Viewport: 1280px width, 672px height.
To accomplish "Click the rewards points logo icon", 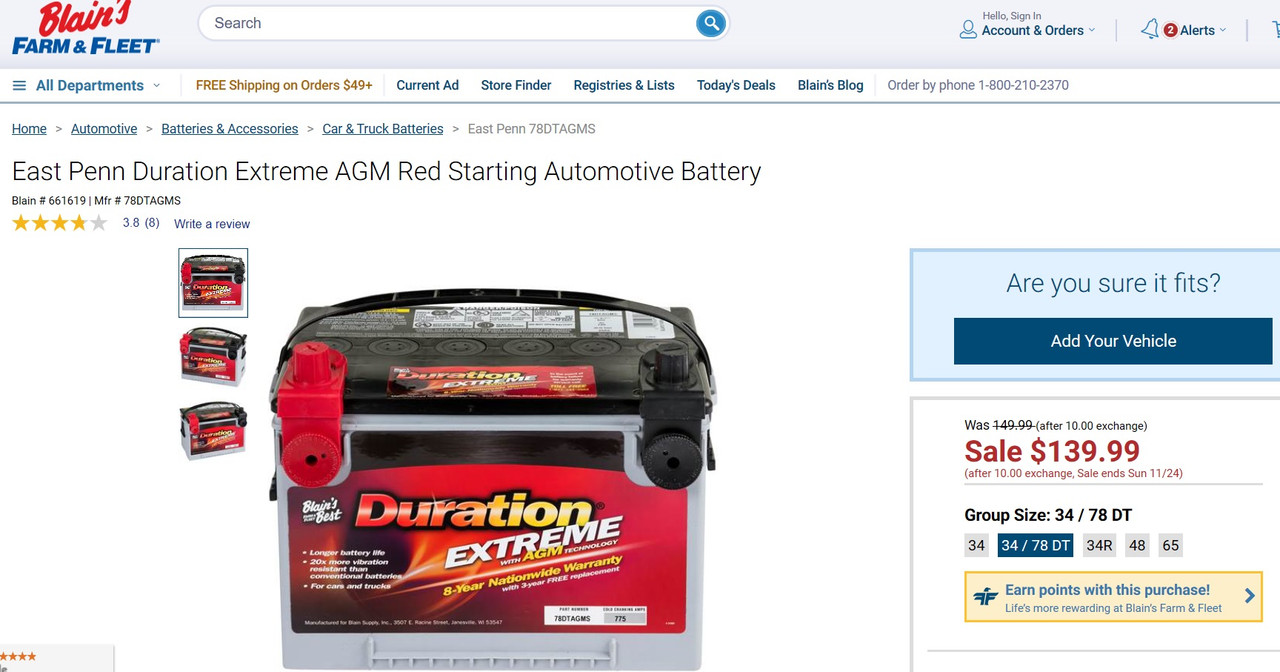I will (x=986, y=597).
